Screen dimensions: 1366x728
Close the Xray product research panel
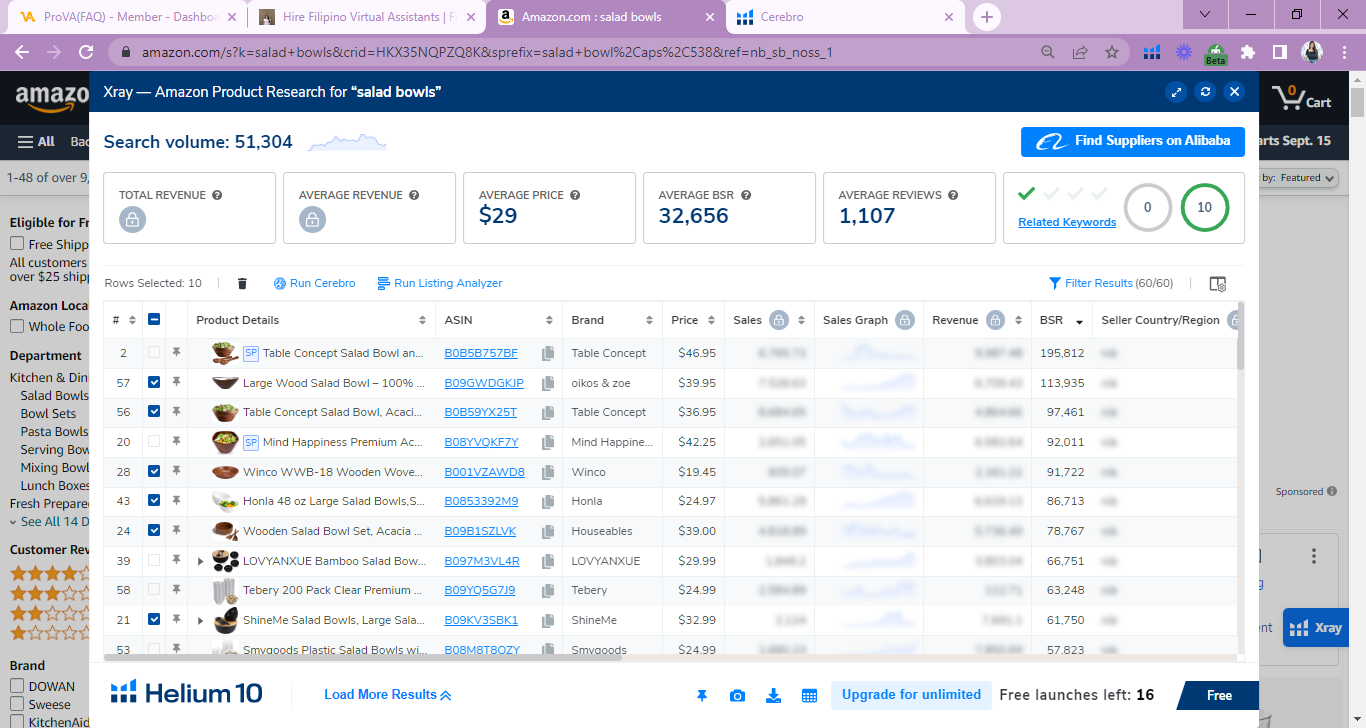click(1235, 92)
